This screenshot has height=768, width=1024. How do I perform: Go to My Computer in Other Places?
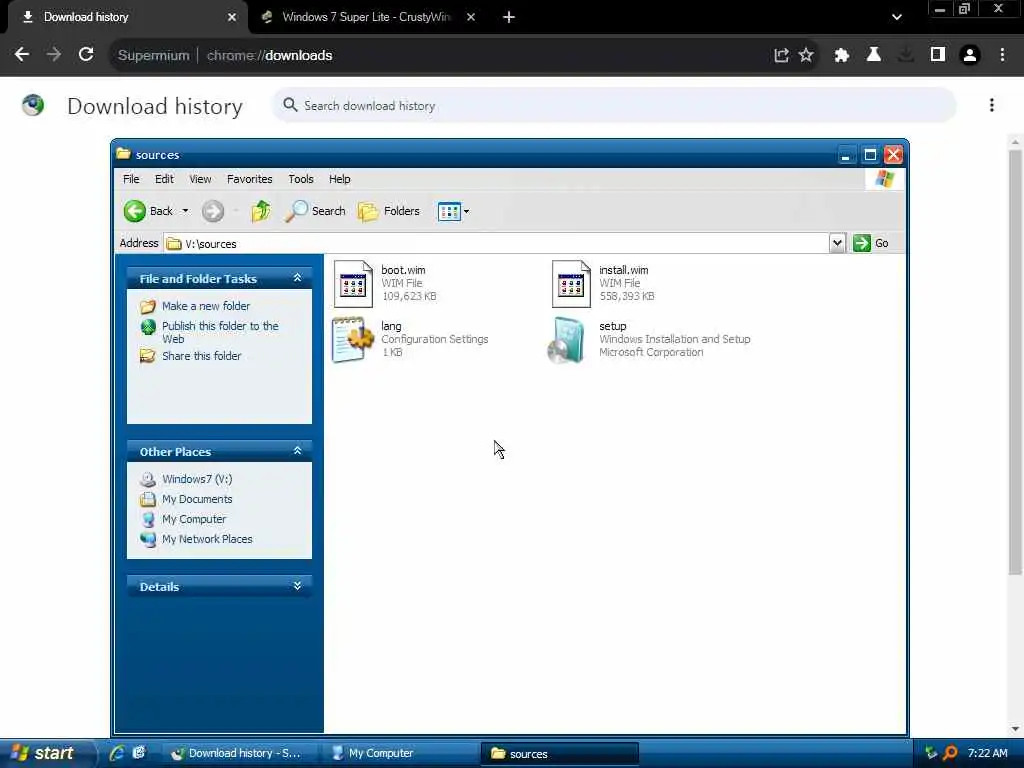194,519
